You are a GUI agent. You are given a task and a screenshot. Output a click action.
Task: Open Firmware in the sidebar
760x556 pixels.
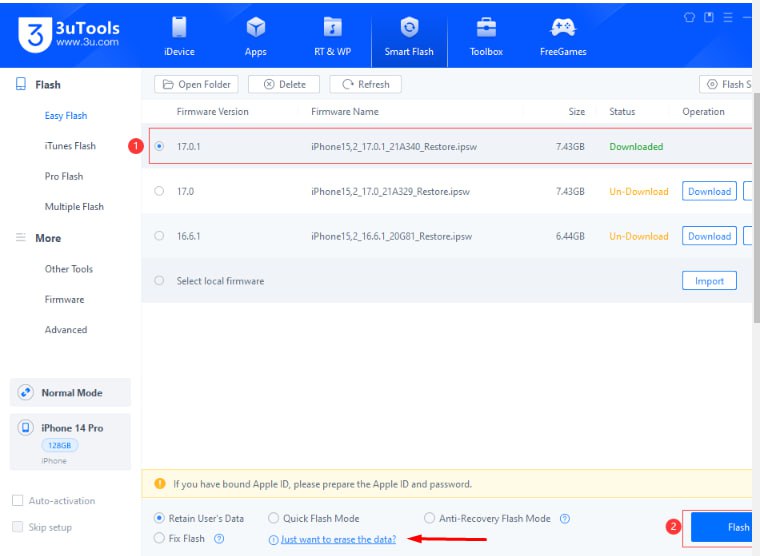64,300
